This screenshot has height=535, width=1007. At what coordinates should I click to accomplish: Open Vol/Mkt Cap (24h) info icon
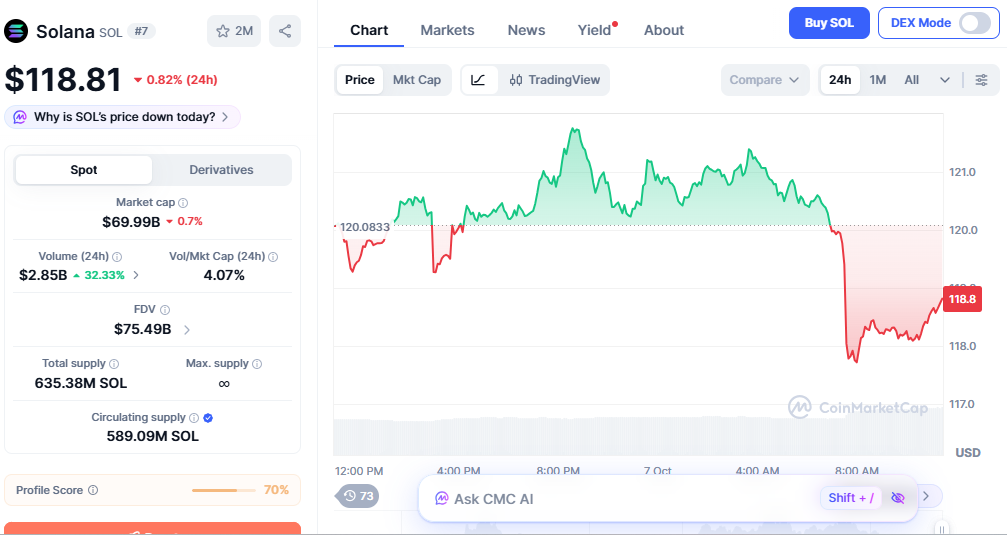pyautogui.click(x=273, y=257)
